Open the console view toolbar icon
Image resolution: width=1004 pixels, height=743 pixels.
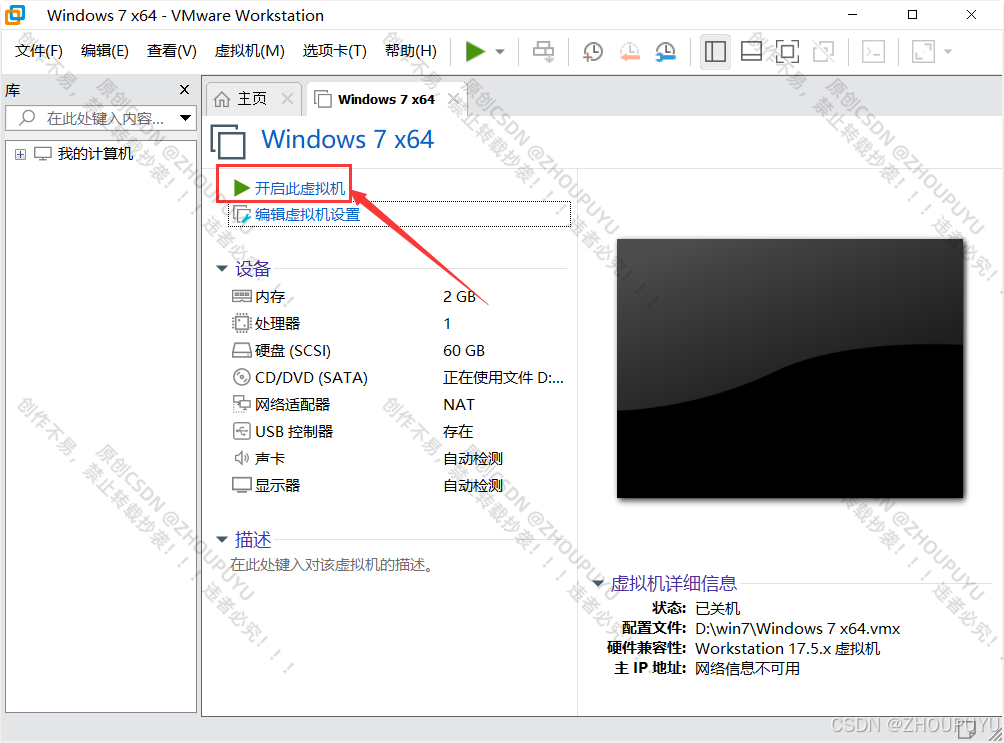[873, 51]
